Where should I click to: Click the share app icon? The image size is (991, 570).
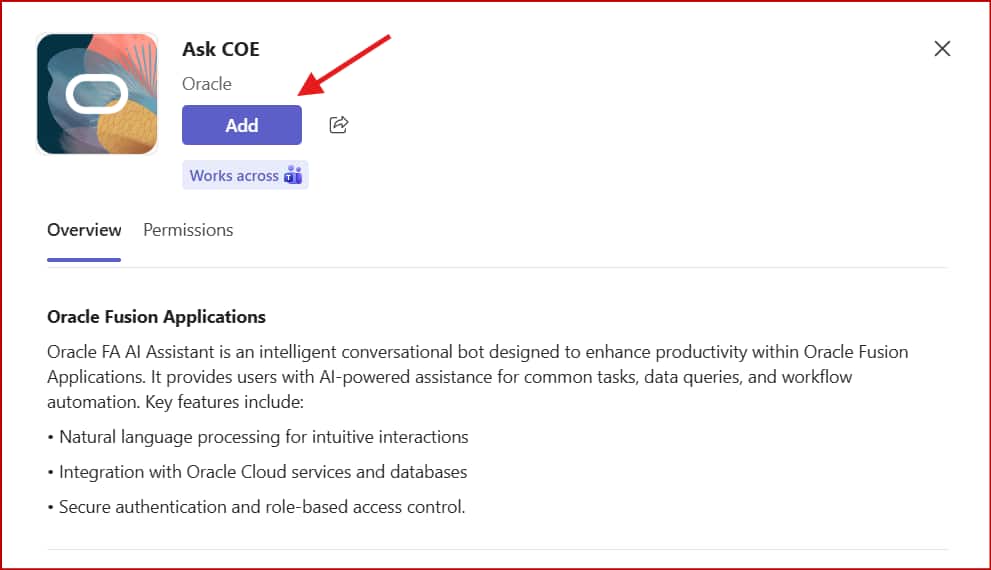339,125
